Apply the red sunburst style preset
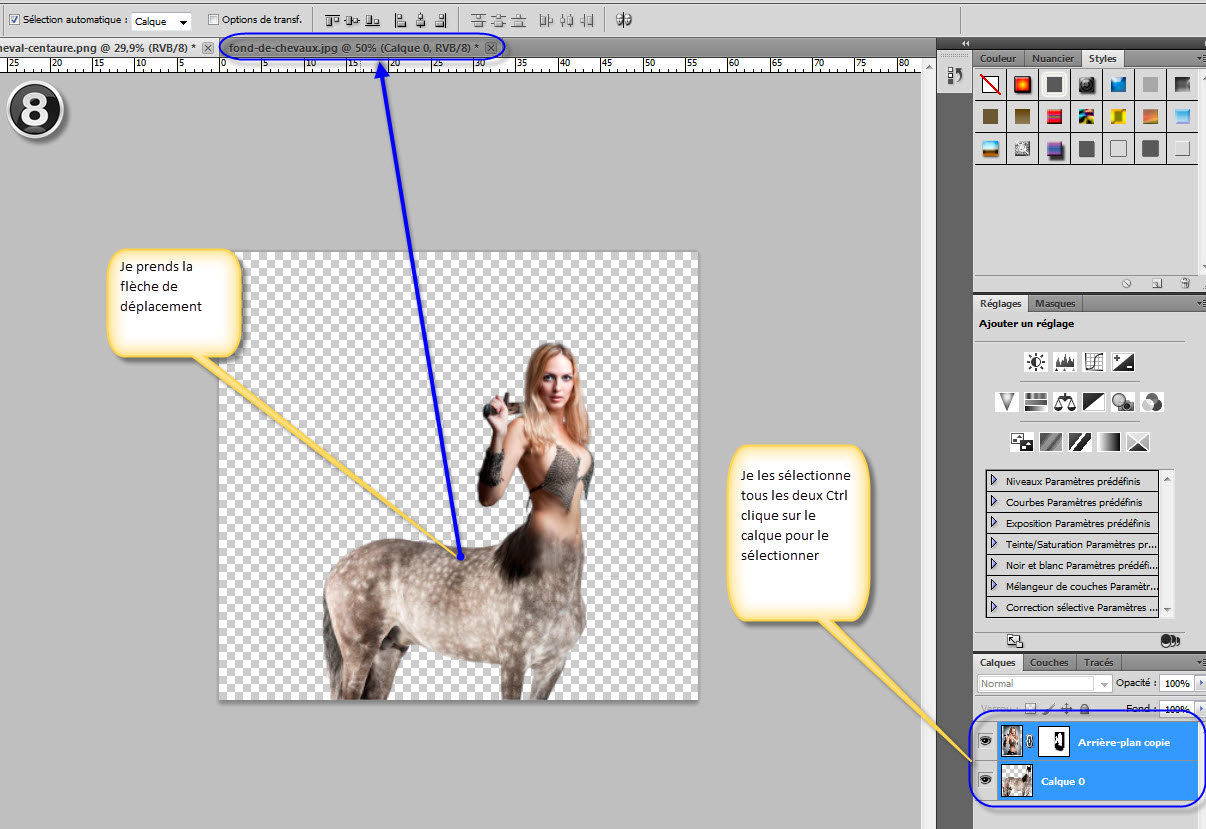 1022,85
